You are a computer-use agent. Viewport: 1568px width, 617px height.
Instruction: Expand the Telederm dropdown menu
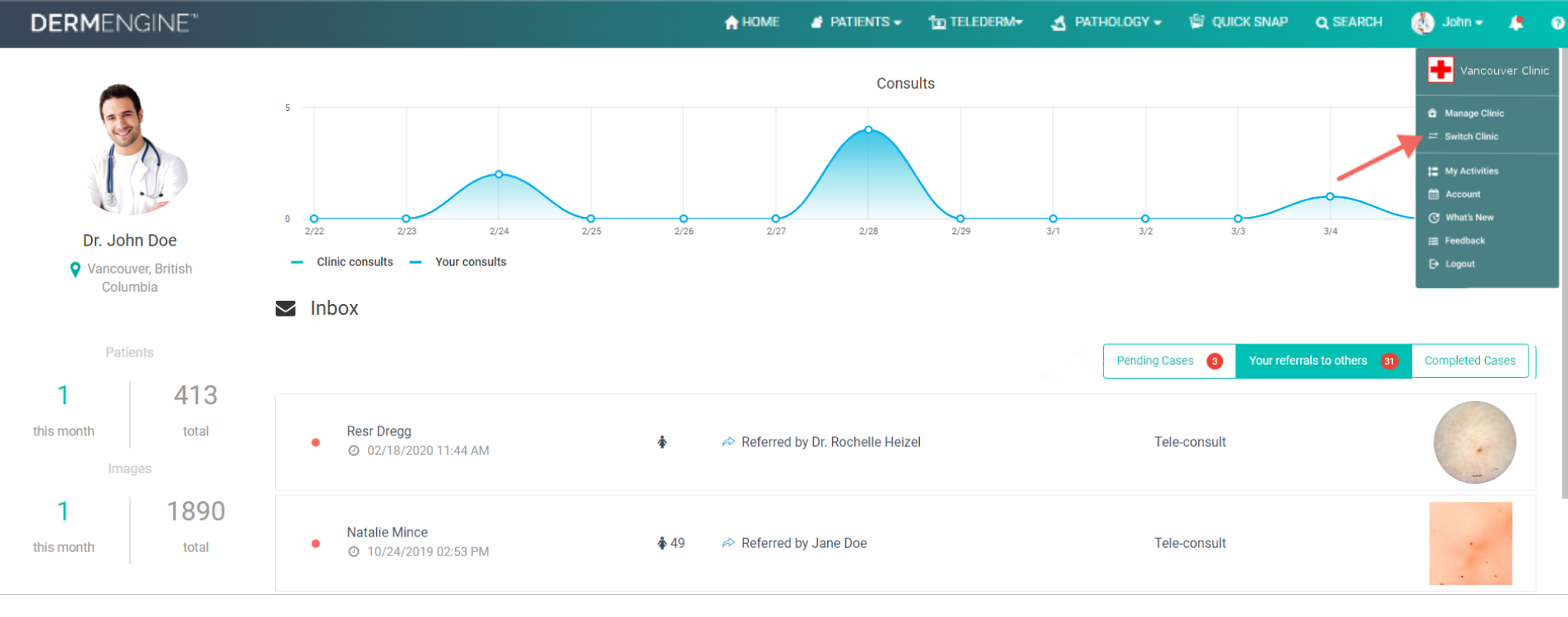976,22
